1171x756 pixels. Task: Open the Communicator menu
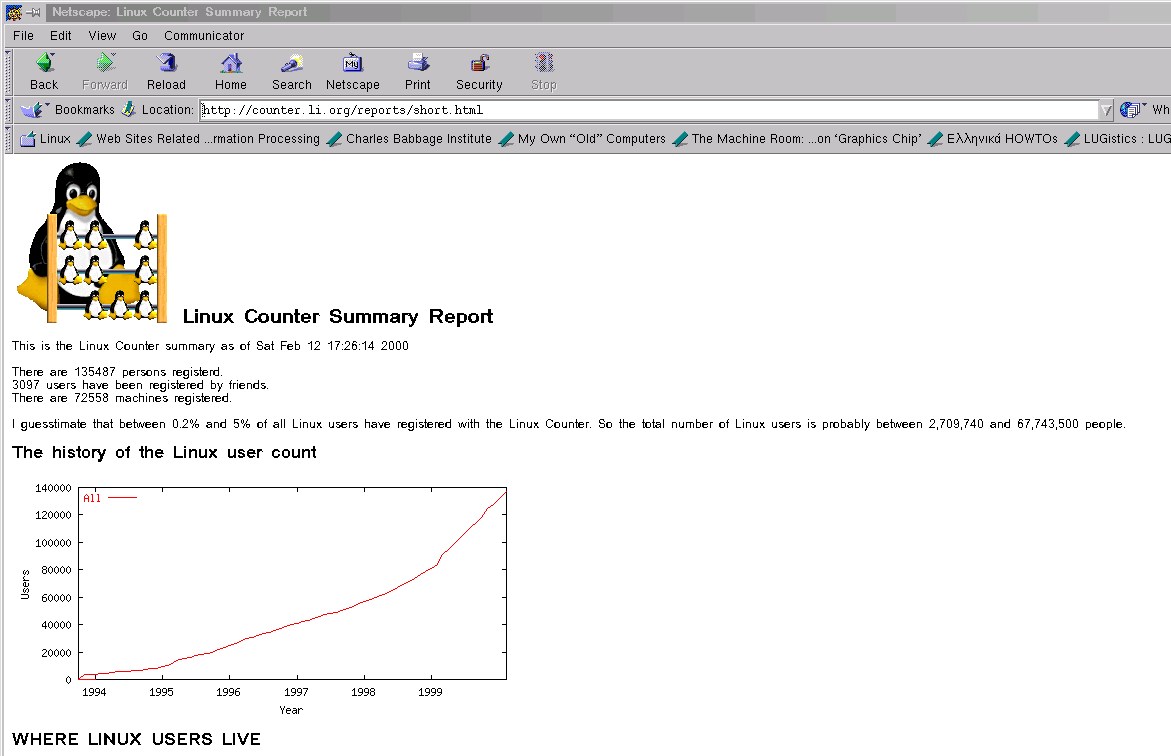click(x=204, y=35)
